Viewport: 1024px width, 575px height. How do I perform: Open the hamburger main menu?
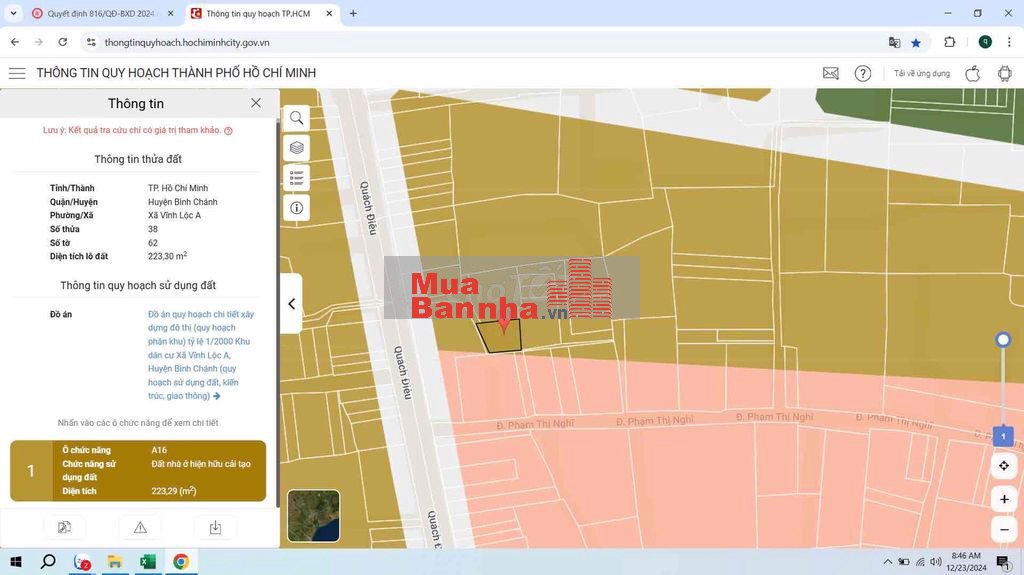coord(17,73)
